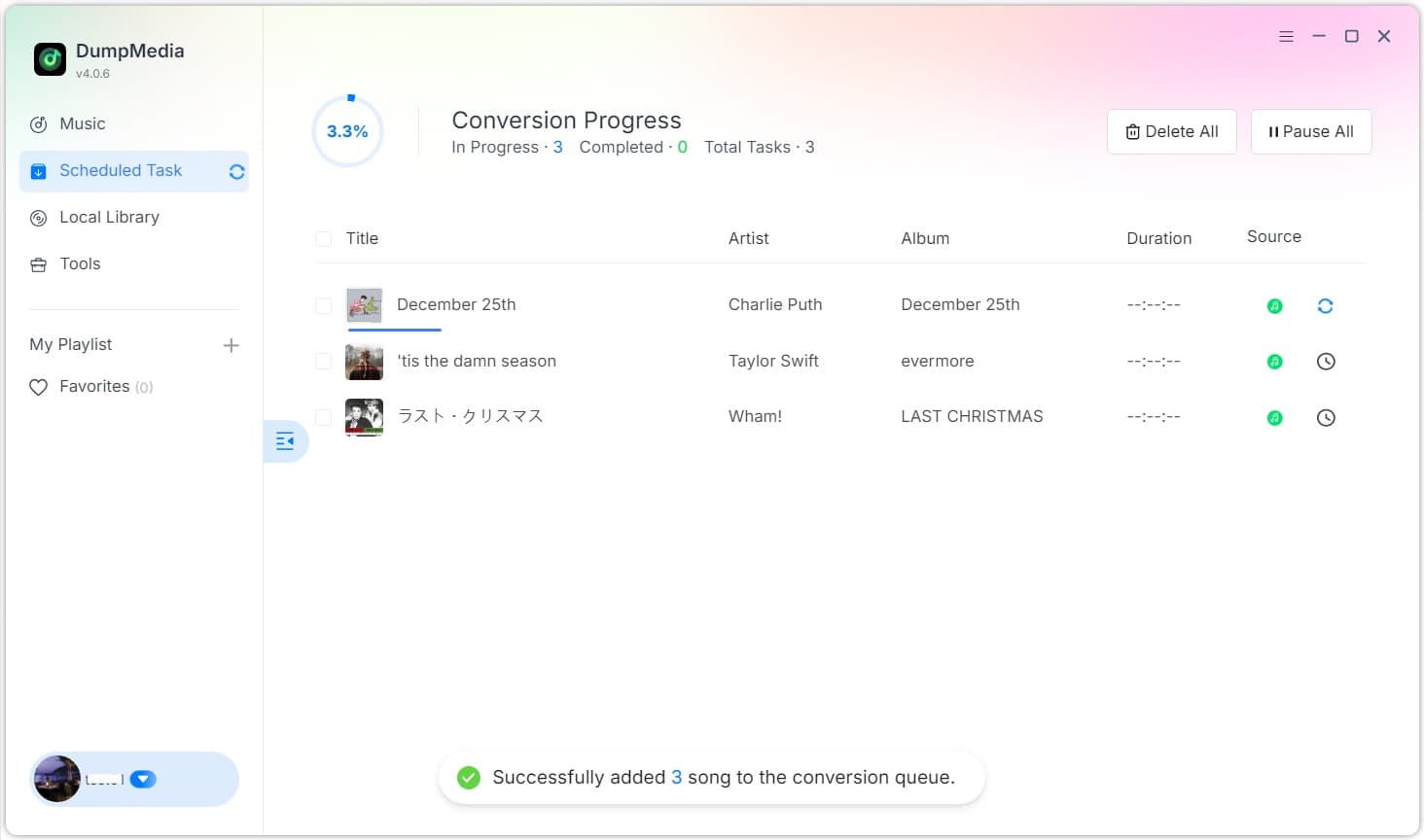Add a new playlist with the plus icon
The height and width of the screenshot is (840, 1424).
point(231,345)
